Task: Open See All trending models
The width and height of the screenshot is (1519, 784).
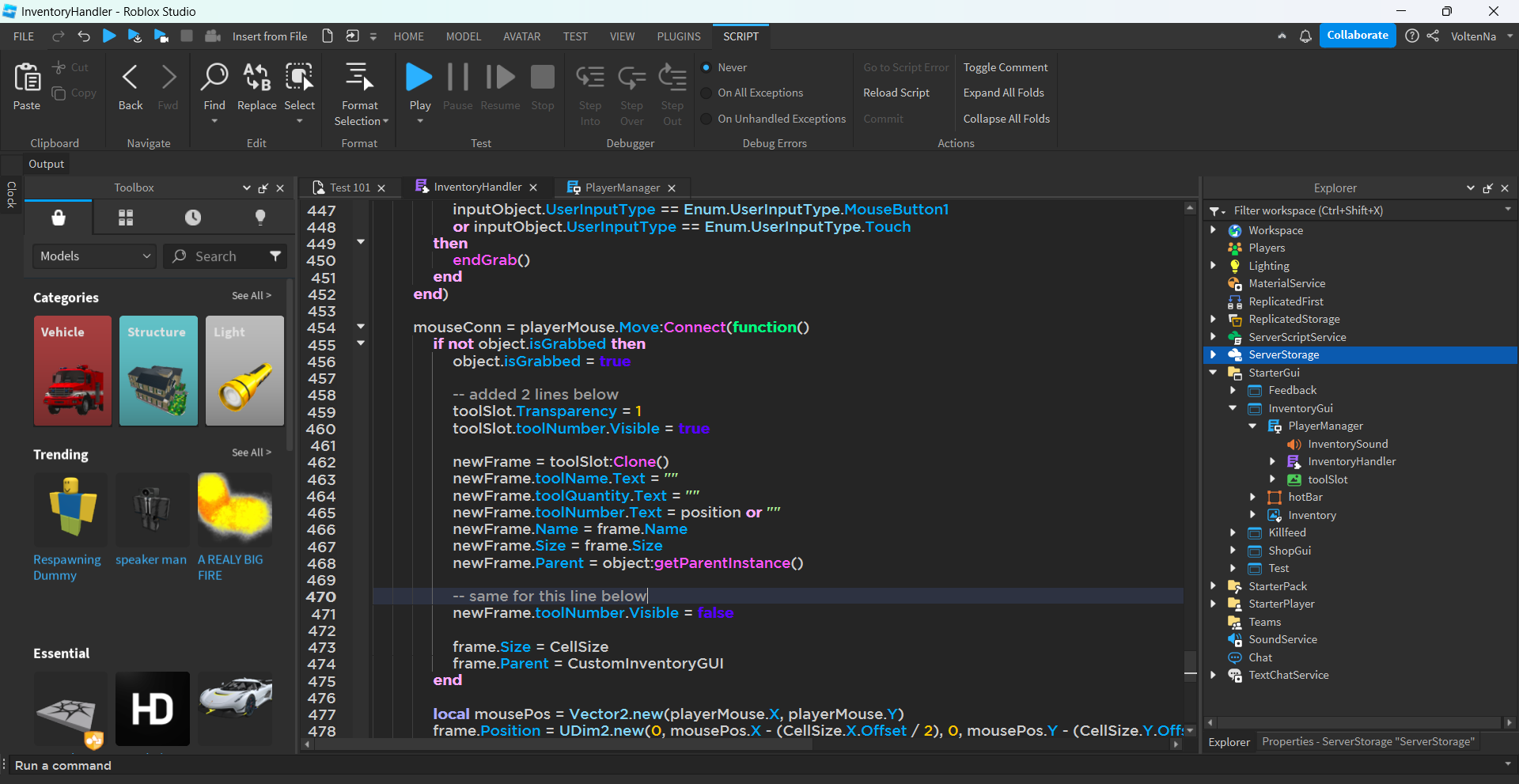Action: pyautogui.click(x=251, y=453)
